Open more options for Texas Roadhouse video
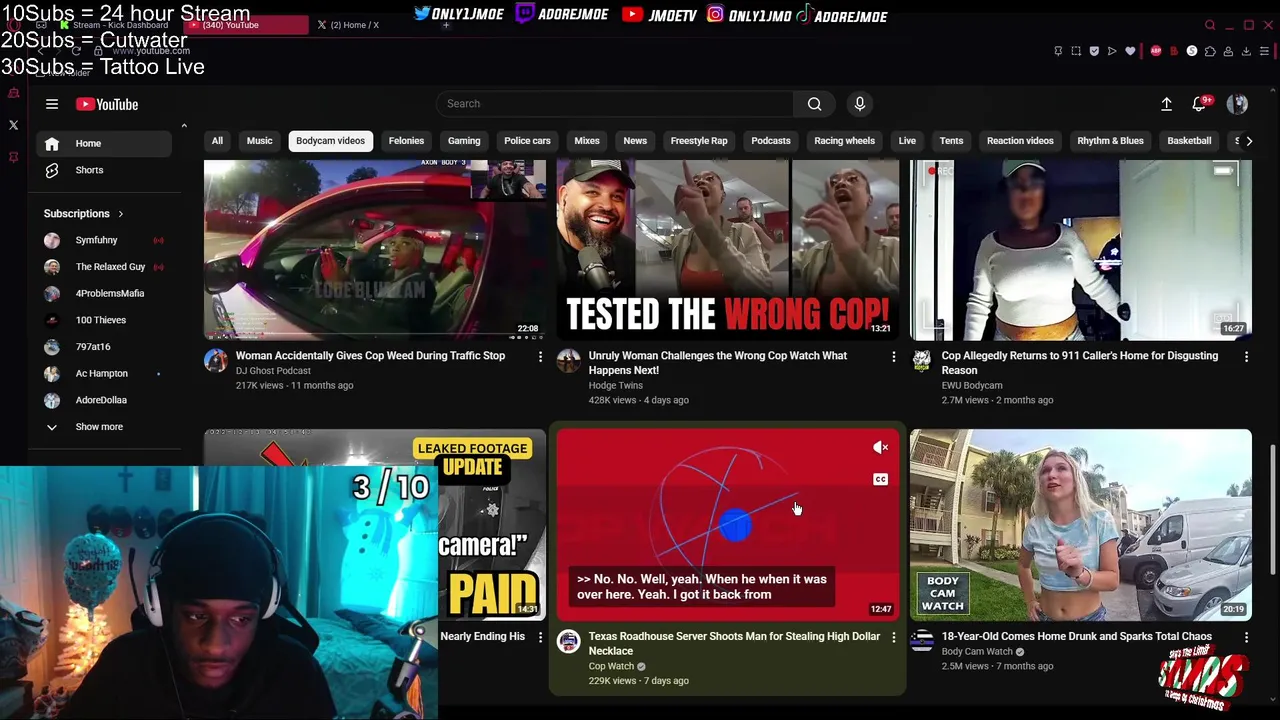1280x720 pixels. (x=893, y=638)
